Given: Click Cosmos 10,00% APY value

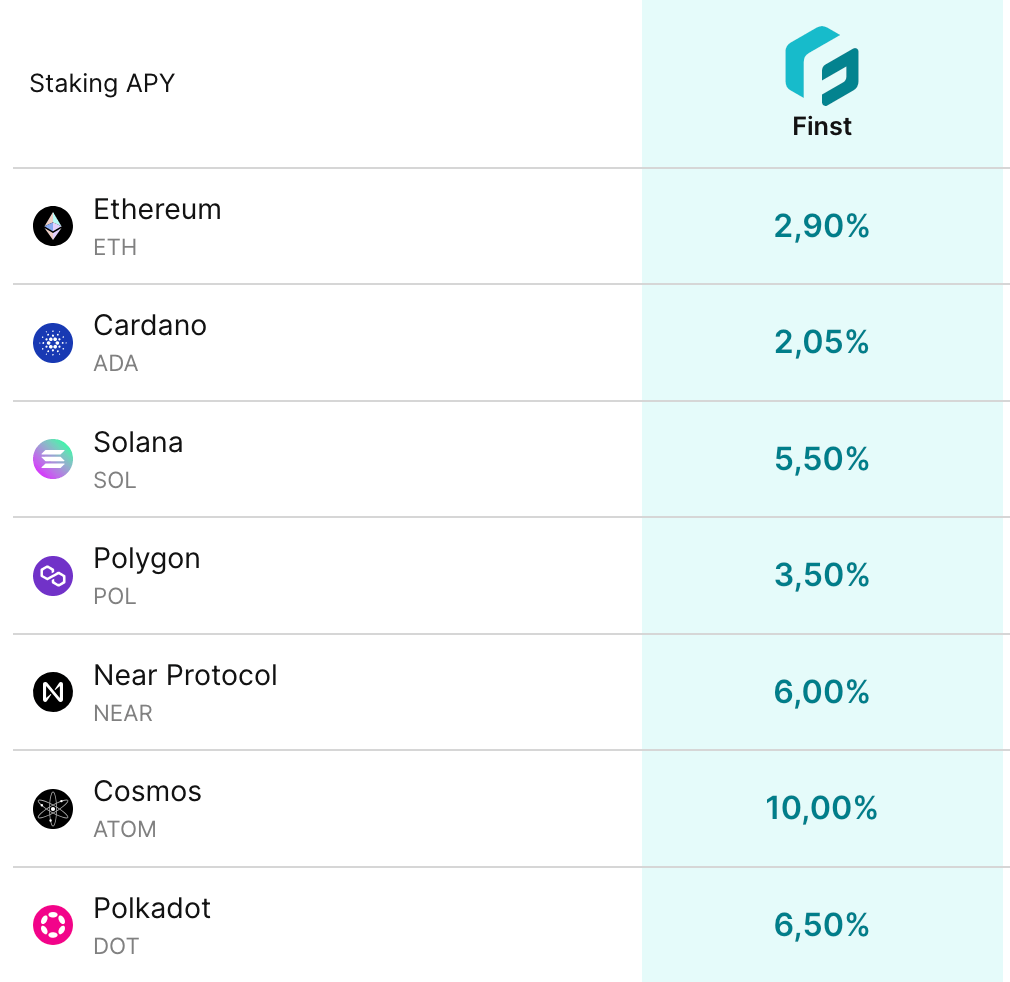Looking at the screenshot, I should click(821, 808).
